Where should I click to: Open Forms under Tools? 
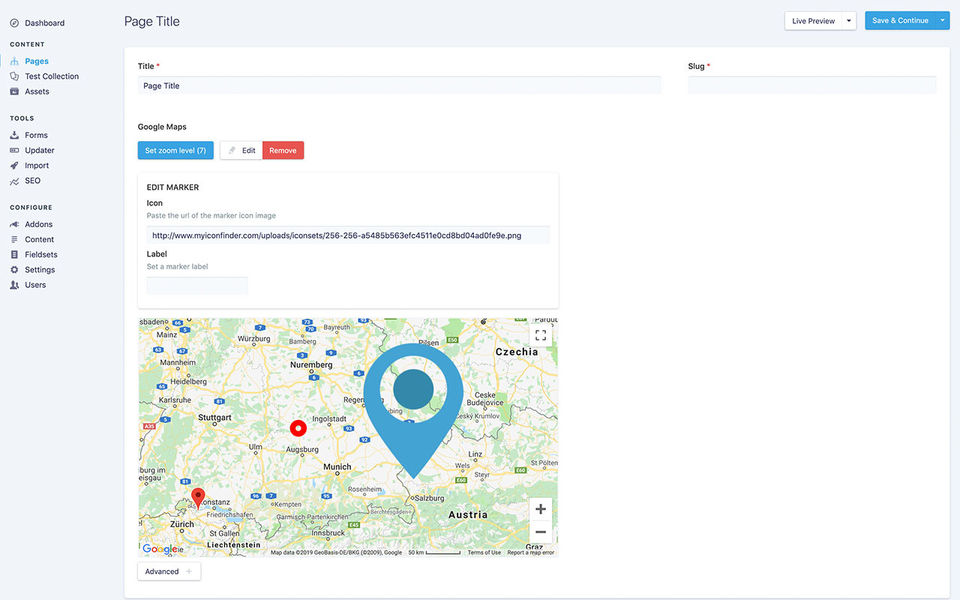point(36,135)
